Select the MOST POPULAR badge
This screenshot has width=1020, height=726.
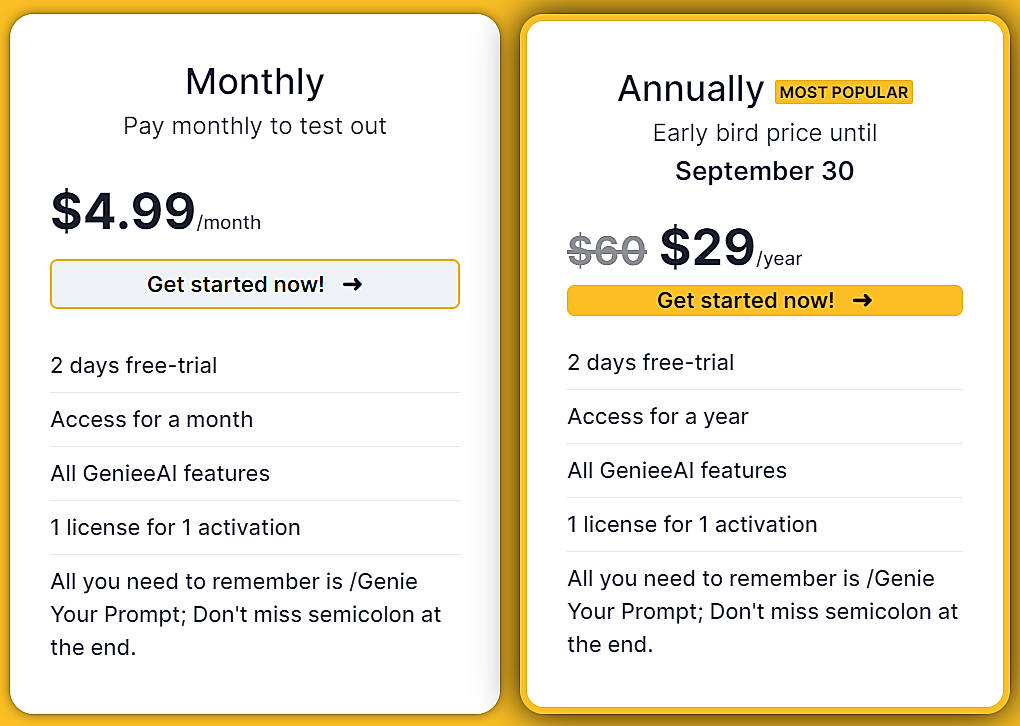click(843, 91)
